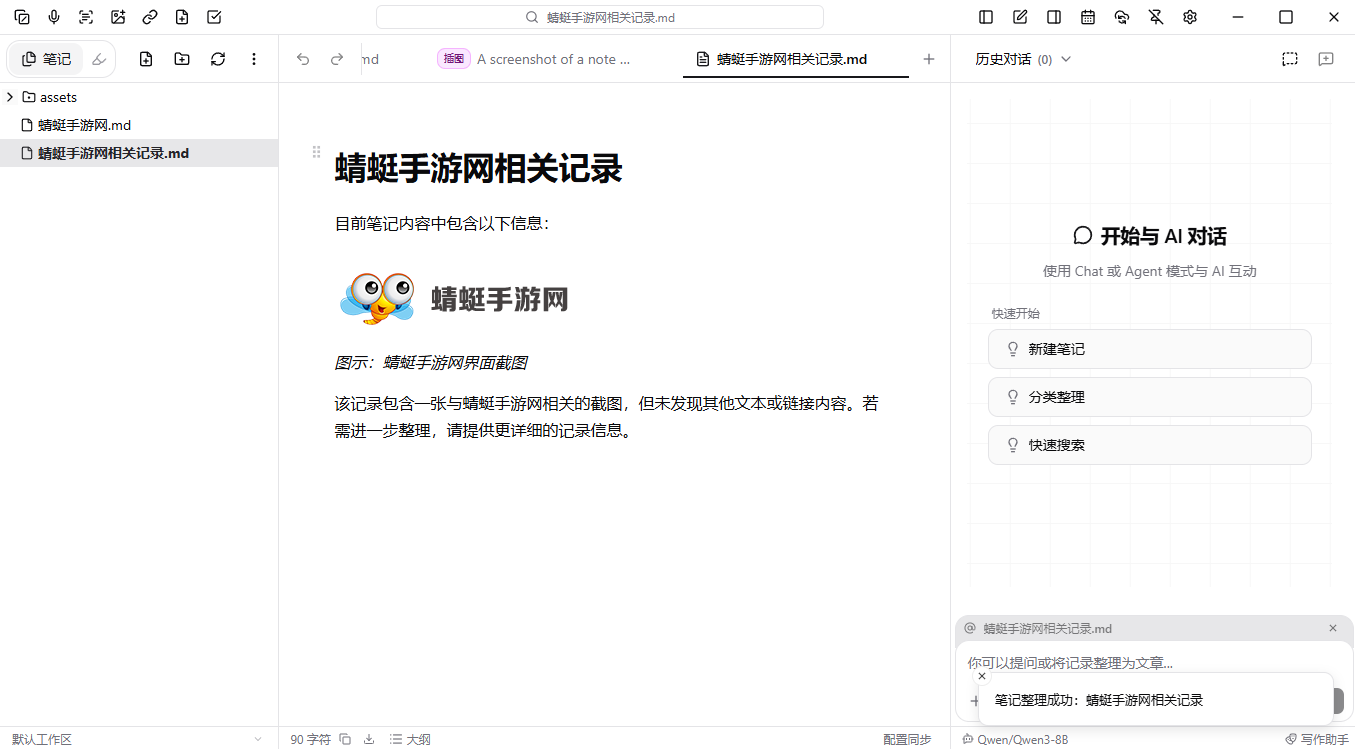1355x749 pixels.
Task: Select the 笔记 notes mode tab
Action: pyautogui.click(x=46, y=59)
